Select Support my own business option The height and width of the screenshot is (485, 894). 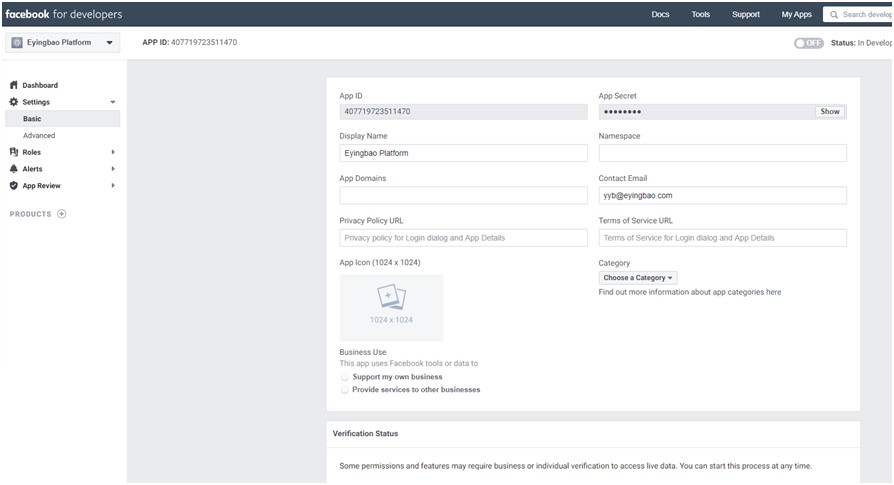pyautogui.click(x=346, y=377)
